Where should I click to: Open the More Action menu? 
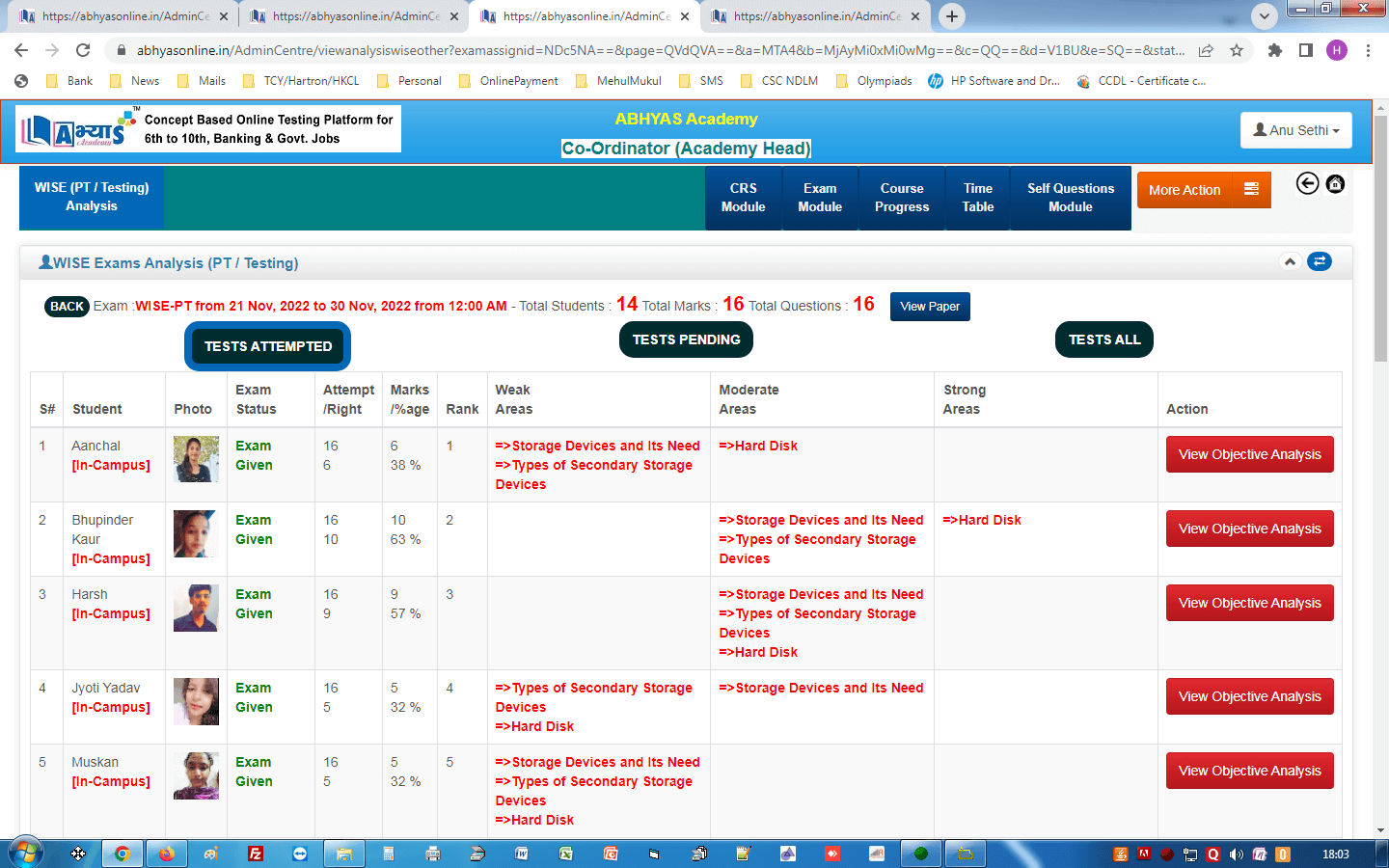[1203, 190]
